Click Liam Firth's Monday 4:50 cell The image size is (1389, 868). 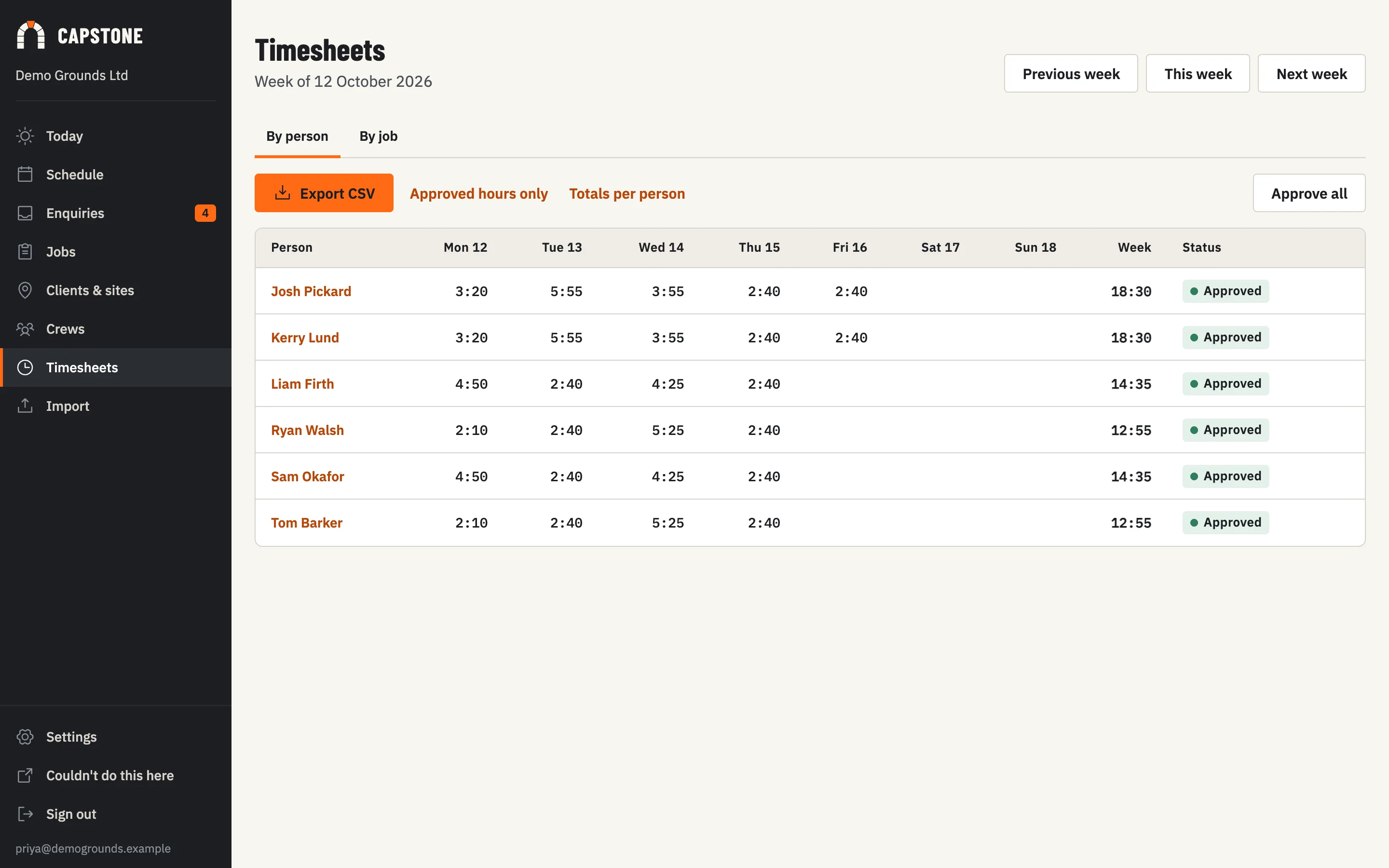tap(471, 384)
